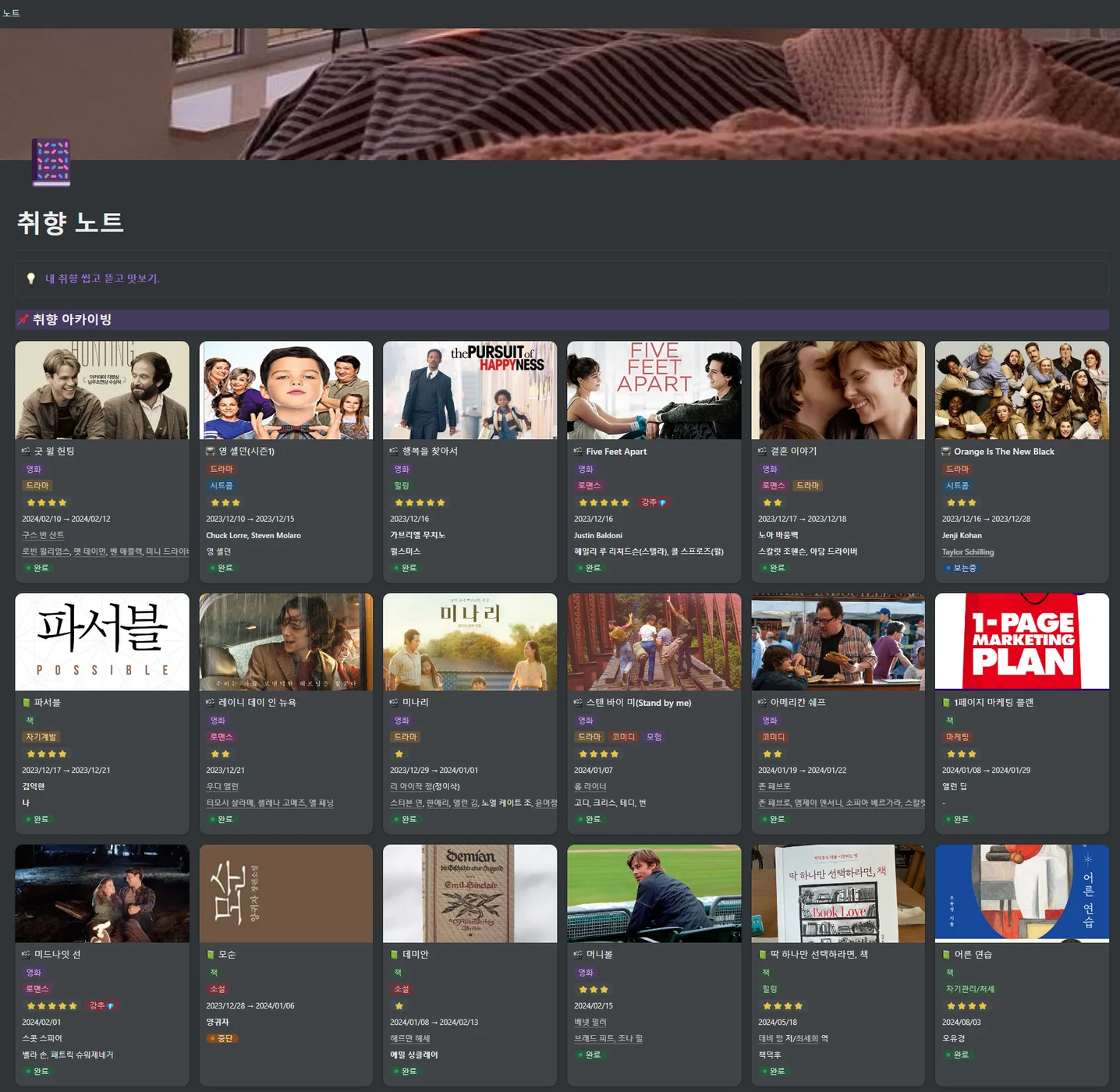Click the date 2024/08/03 on 어른 연습 card

click(962, 1022)
